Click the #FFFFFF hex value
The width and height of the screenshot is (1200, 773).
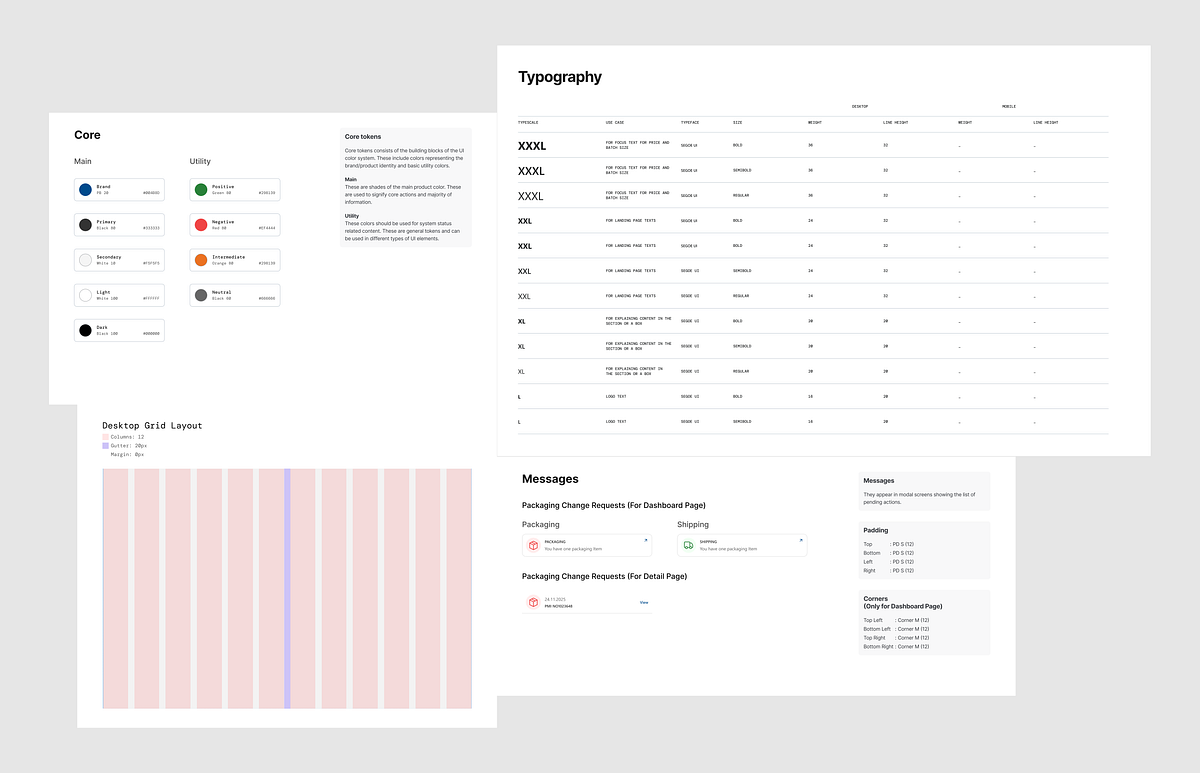(151, 298)
